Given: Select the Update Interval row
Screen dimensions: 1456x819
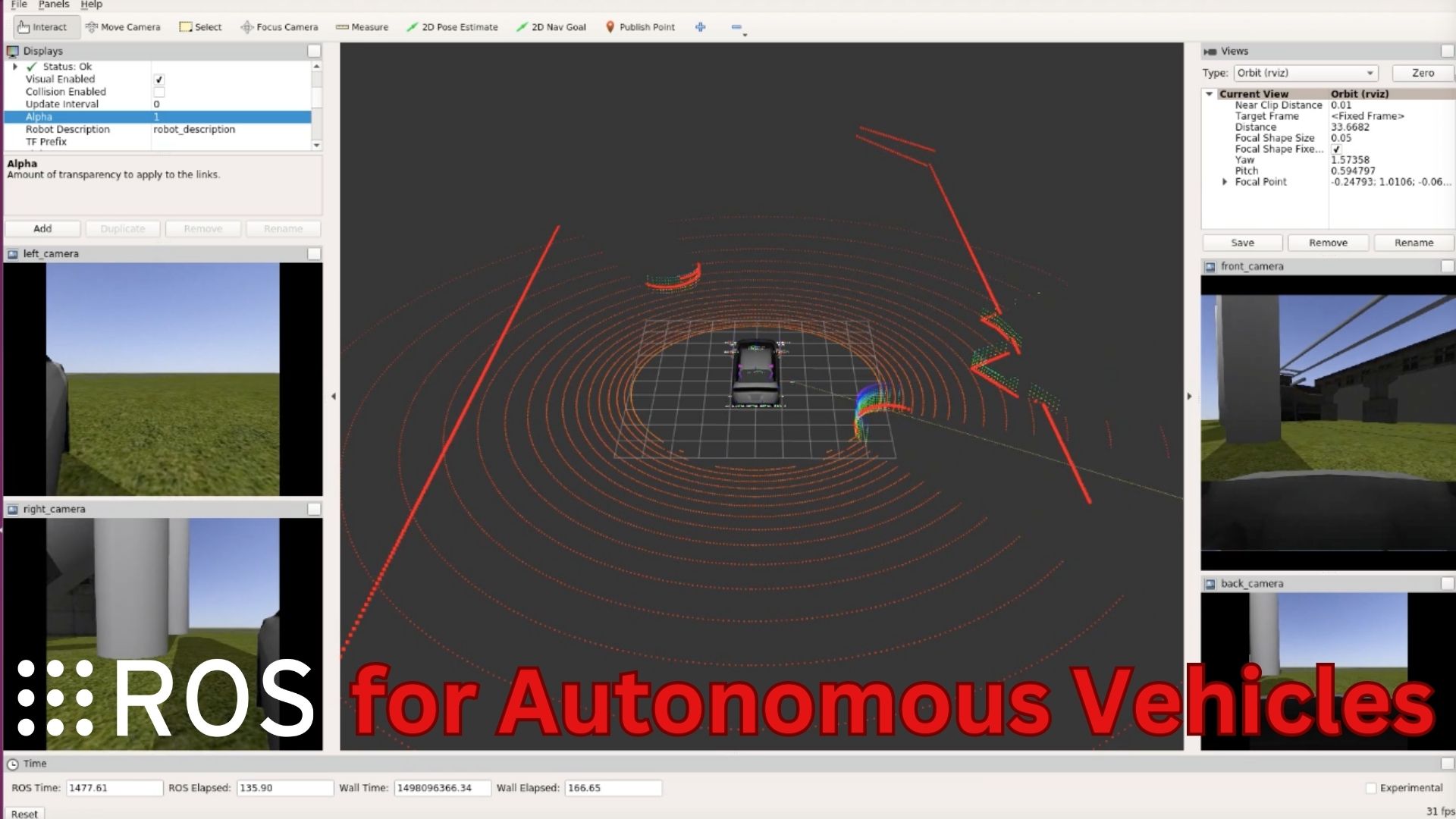Looking at the screenshot, I should 158,105.
